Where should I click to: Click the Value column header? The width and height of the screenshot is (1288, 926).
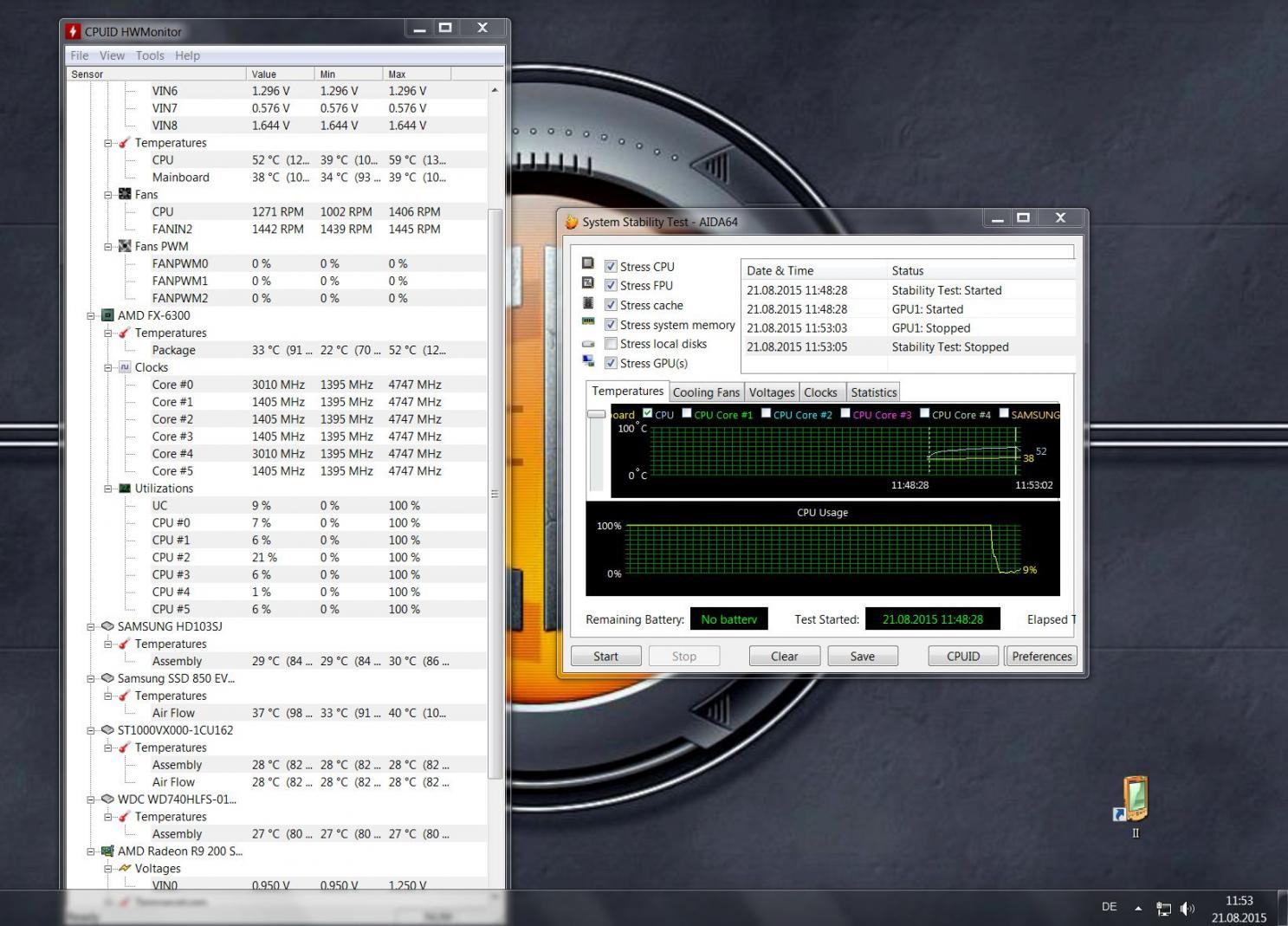coord(281,74)
